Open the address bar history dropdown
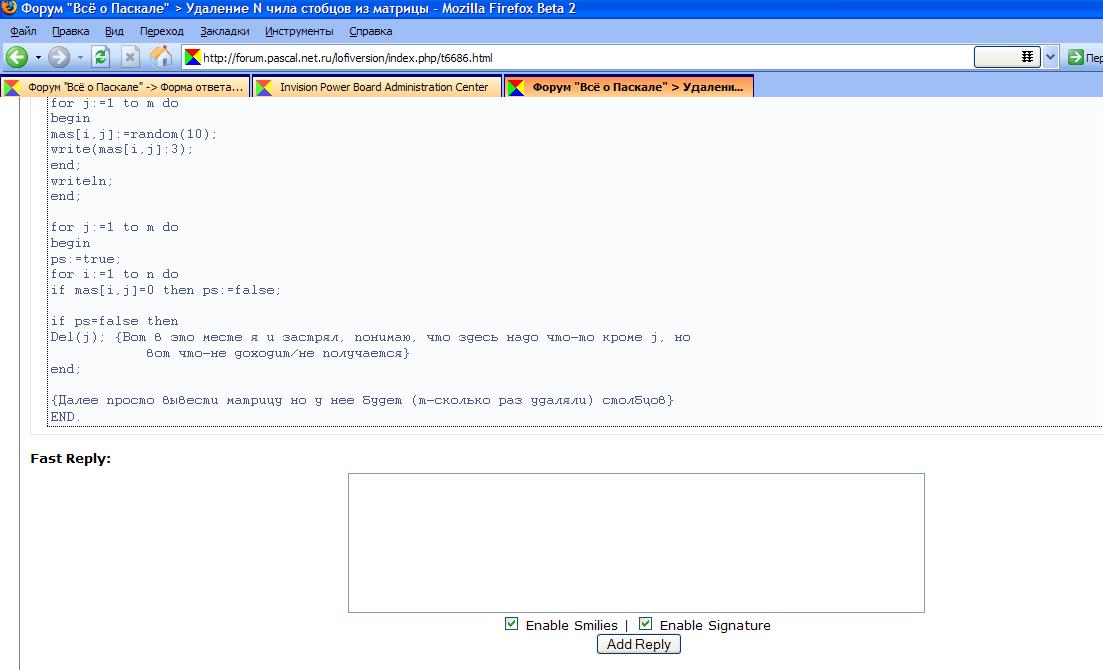 1050,58
